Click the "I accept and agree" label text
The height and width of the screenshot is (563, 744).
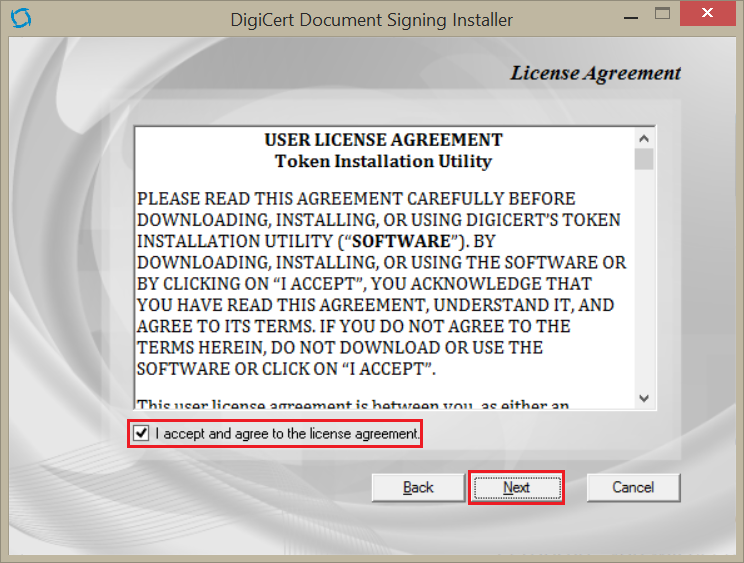(x=287, y=434)
